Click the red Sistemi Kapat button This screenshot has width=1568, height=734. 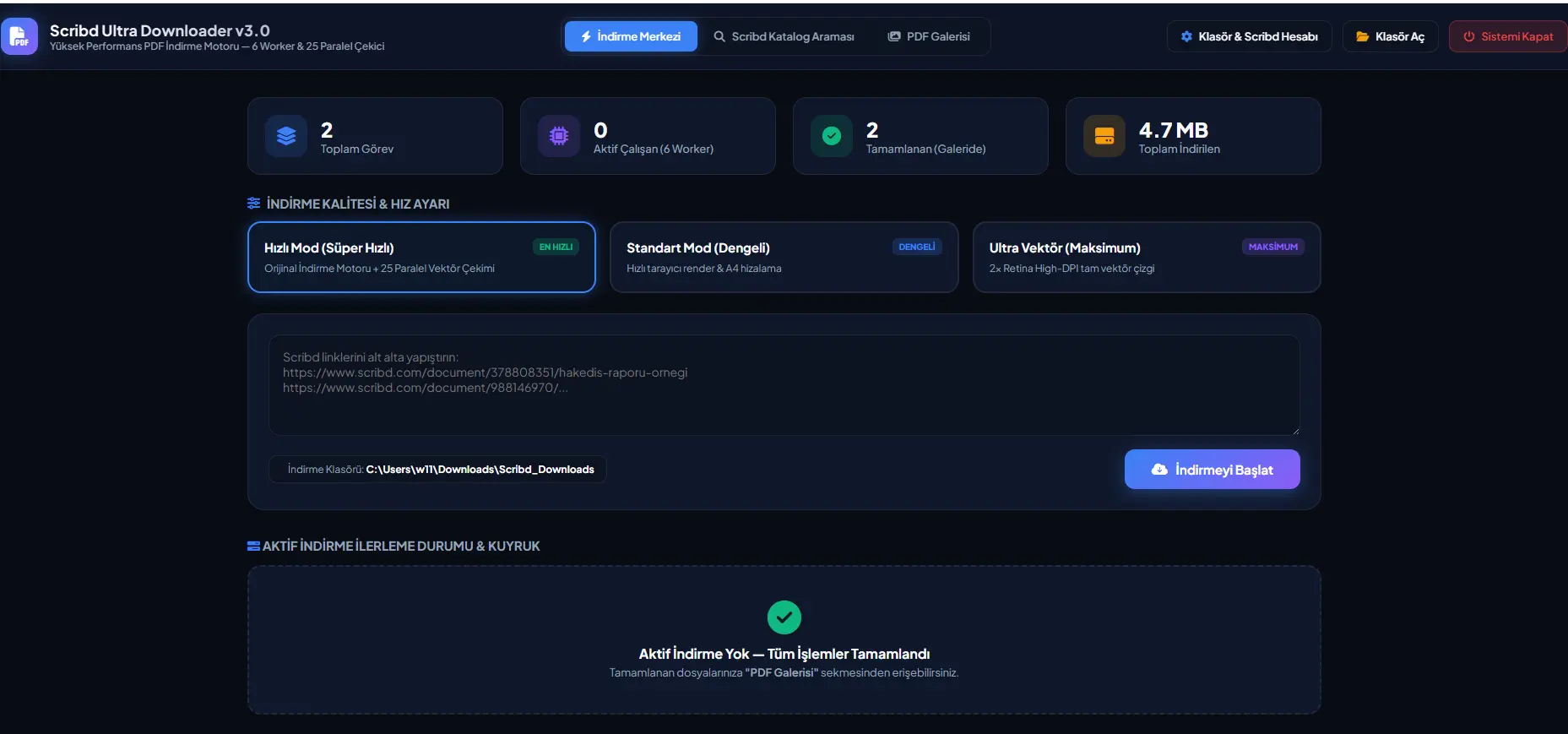1508,36
